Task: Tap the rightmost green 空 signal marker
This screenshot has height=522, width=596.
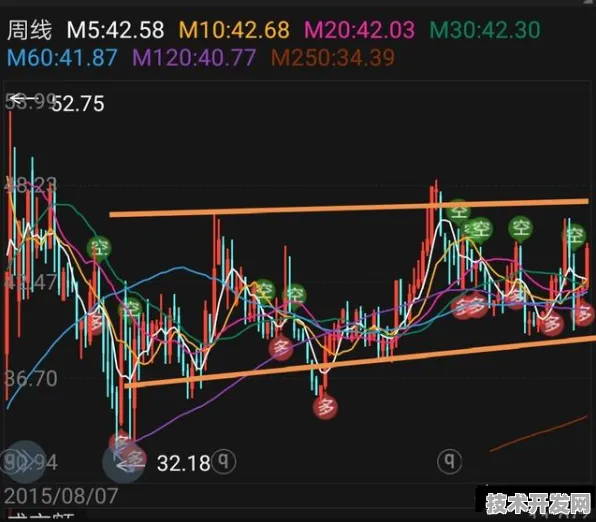Action: click(x=574, y=235)
